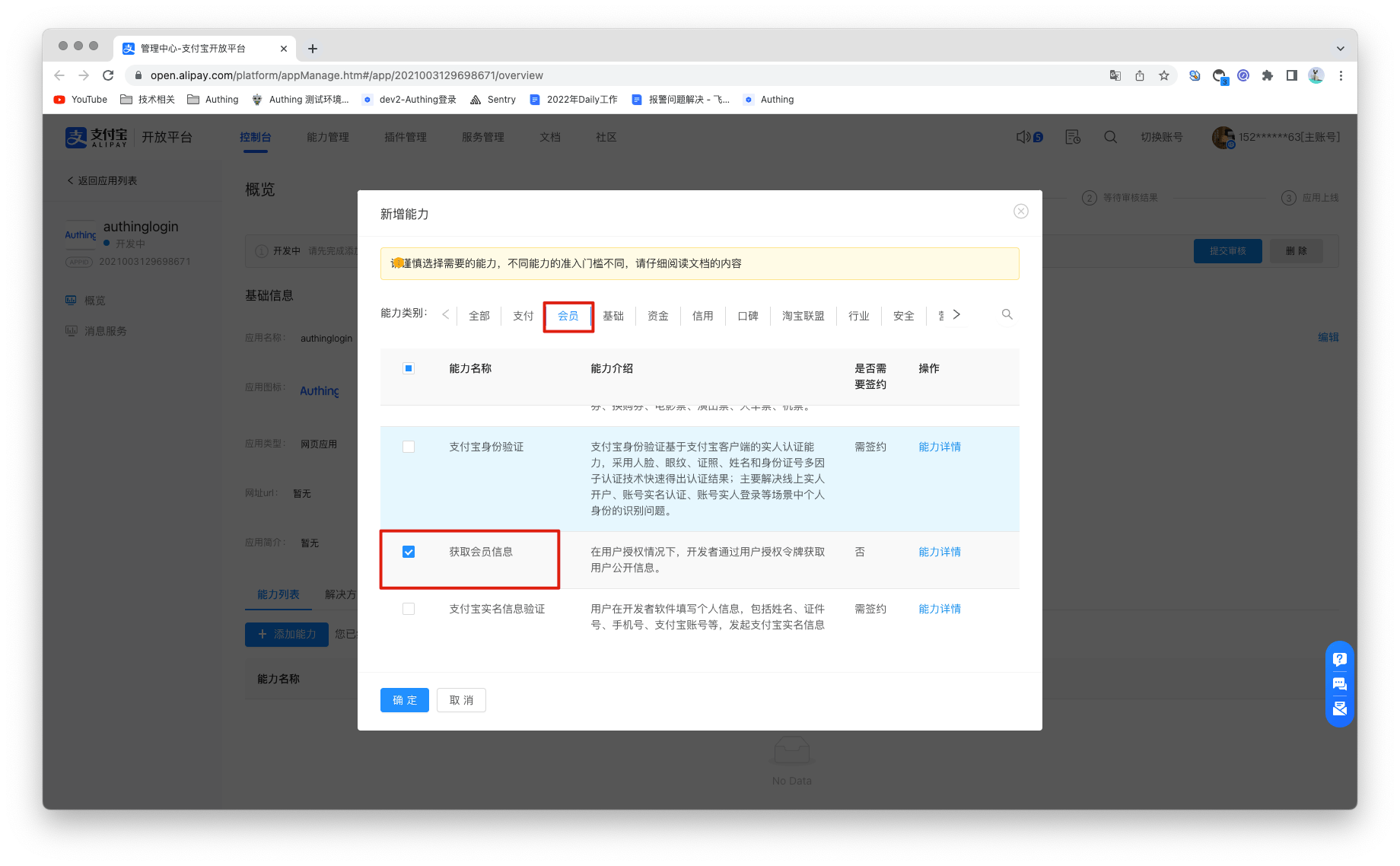Click the help question mark floating icon
The width and height of the screenshot is (1400, 866).
tap(1339, 659)
